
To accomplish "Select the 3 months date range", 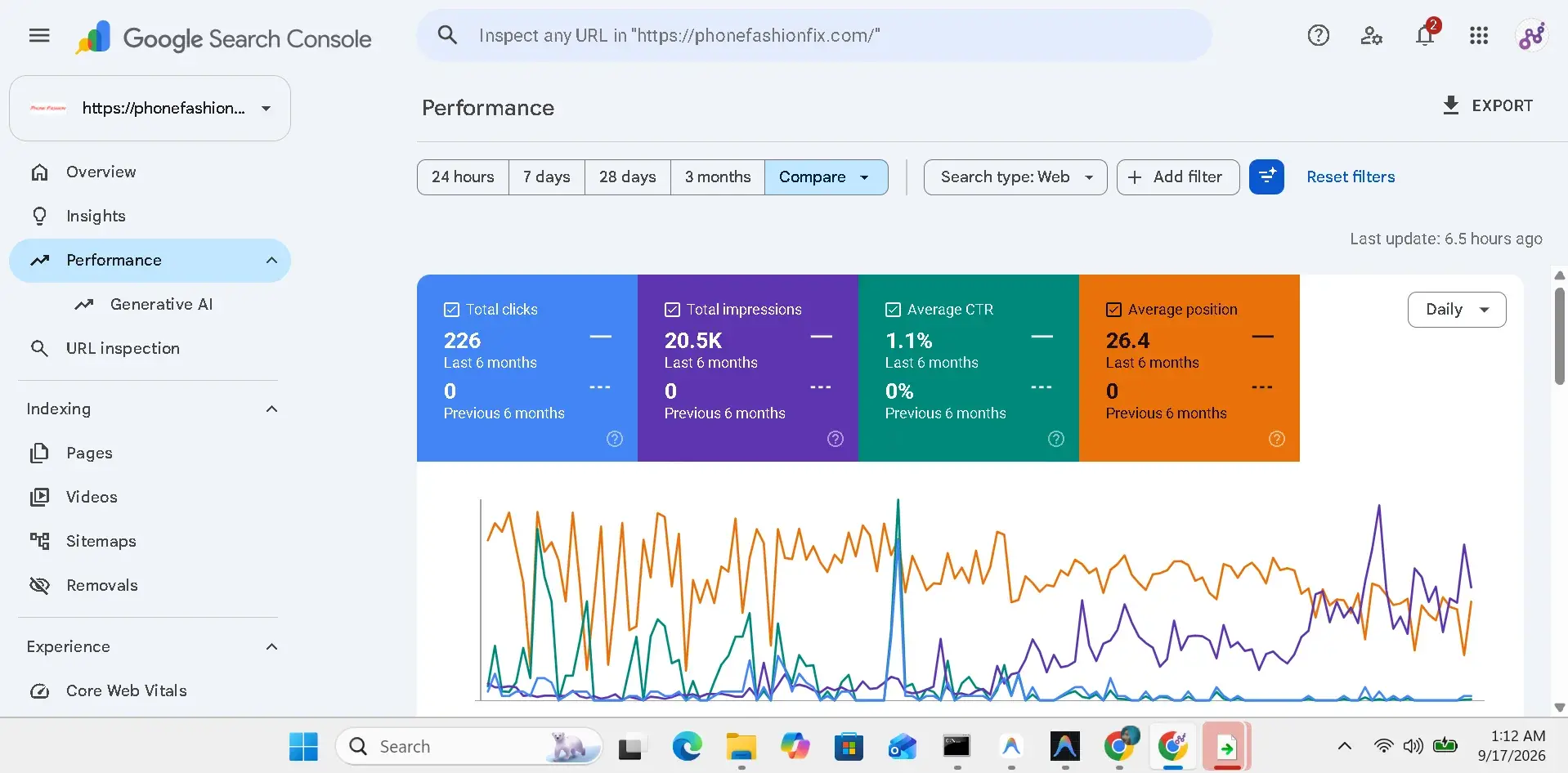I will (x=718, y=176).
